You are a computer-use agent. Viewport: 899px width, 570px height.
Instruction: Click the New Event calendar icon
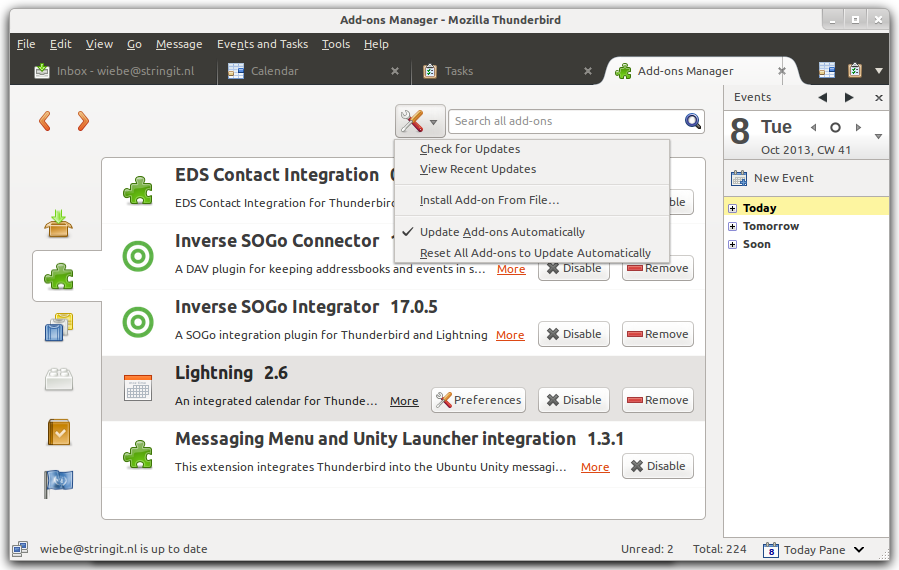pos(739,178)
